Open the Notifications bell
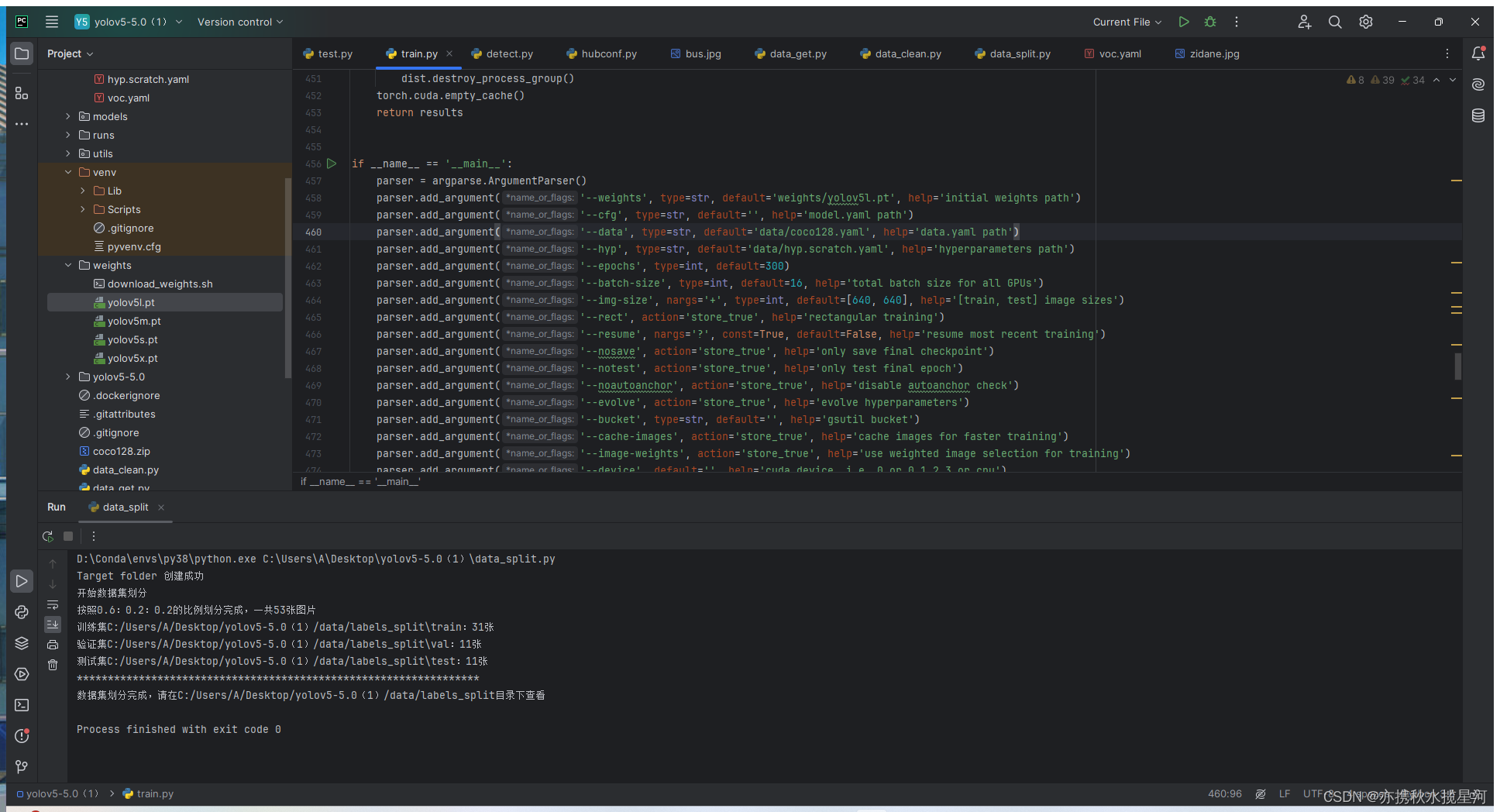The width and height of the screenshot is (1500, 812). pyautogui.click(x=1478, y=53)
